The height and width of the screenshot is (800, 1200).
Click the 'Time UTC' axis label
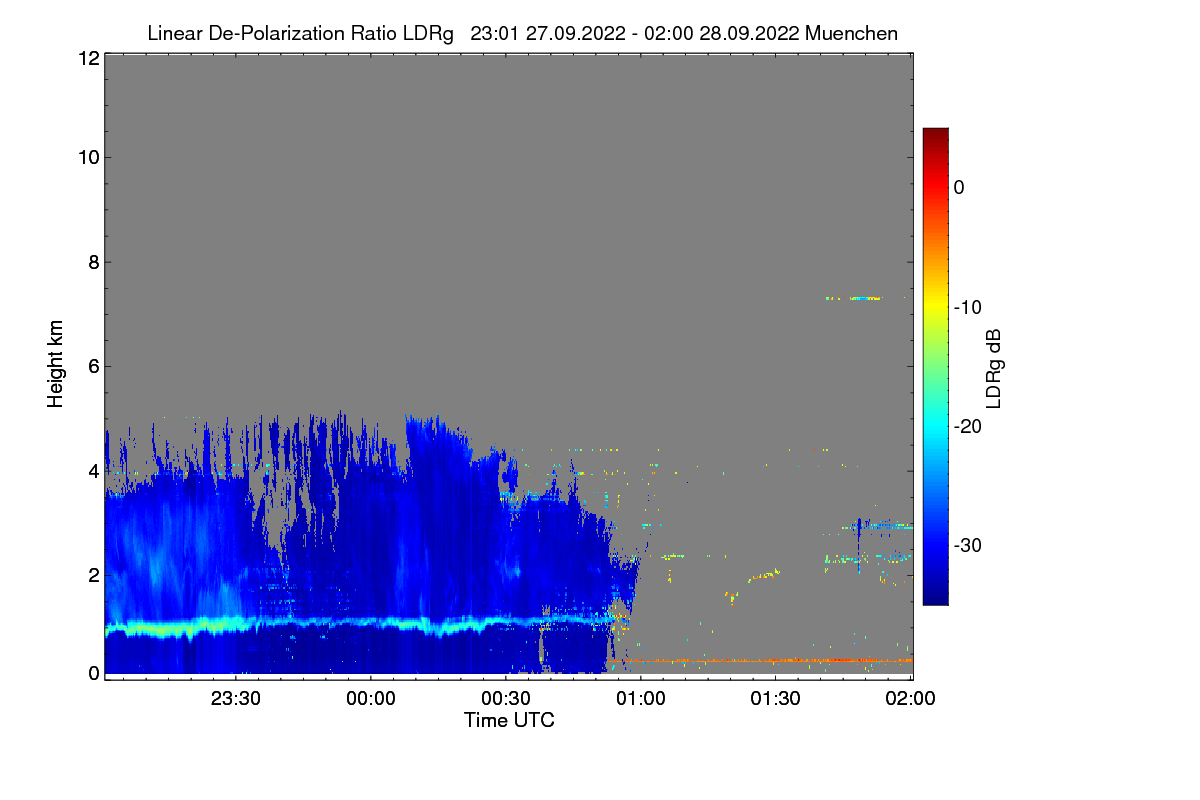pos(509,720)
